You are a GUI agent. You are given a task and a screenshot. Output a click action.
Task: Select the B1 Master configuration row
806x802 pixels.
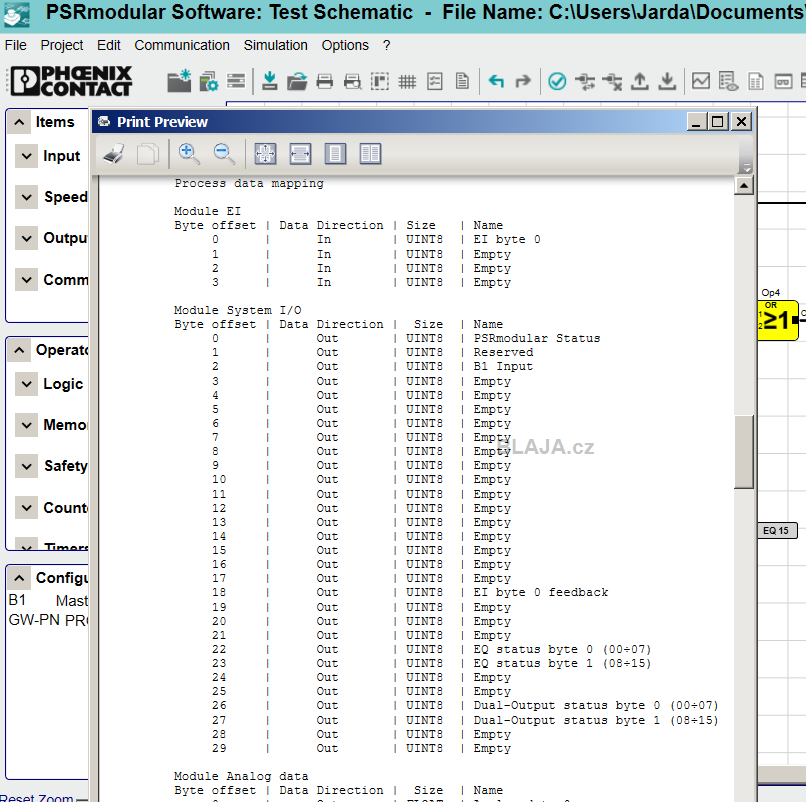(x=48, y=600)
